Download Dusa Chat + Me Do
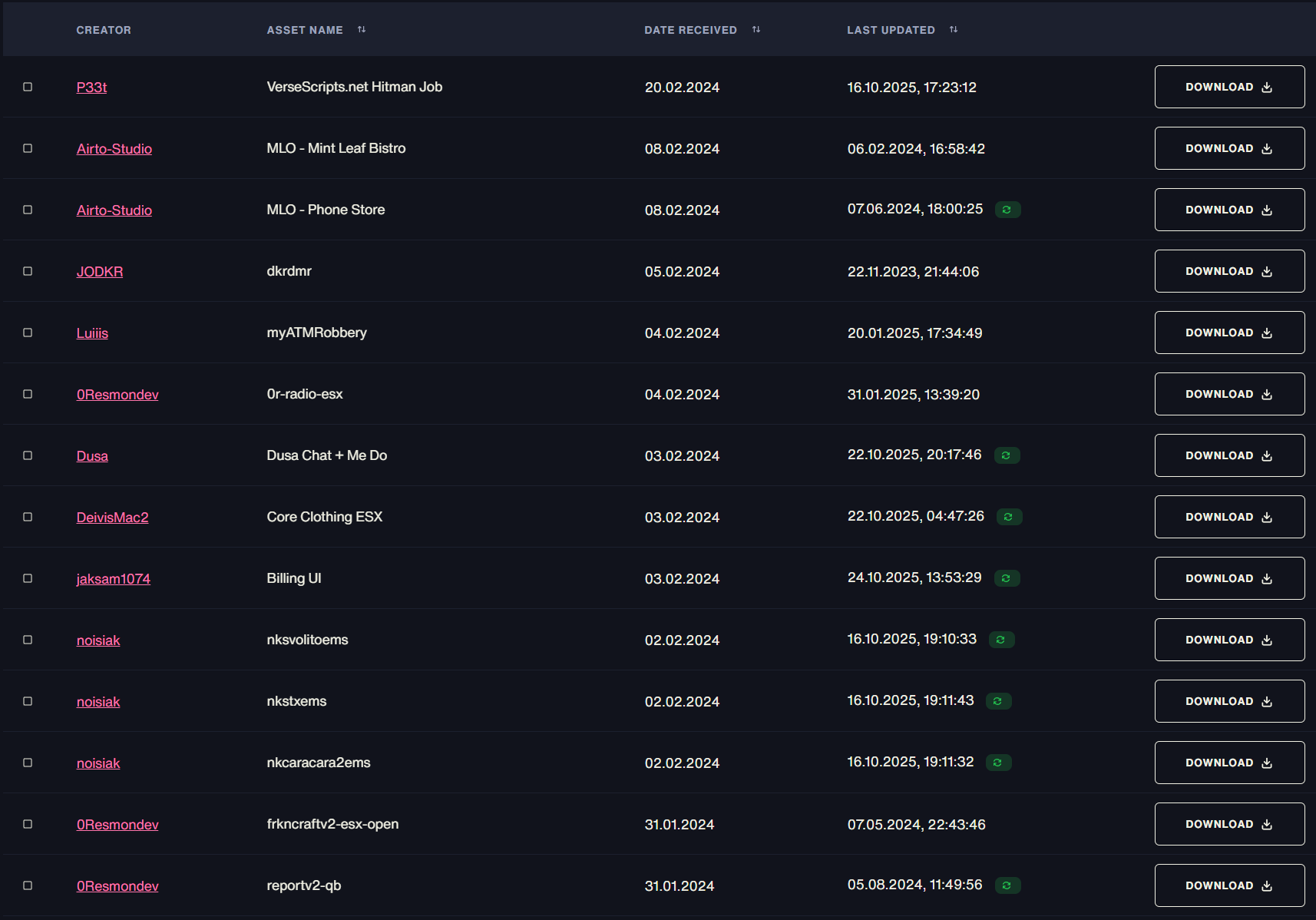Image resolution: width=1316 pixels, height=920 pixels. [1229, 455]
